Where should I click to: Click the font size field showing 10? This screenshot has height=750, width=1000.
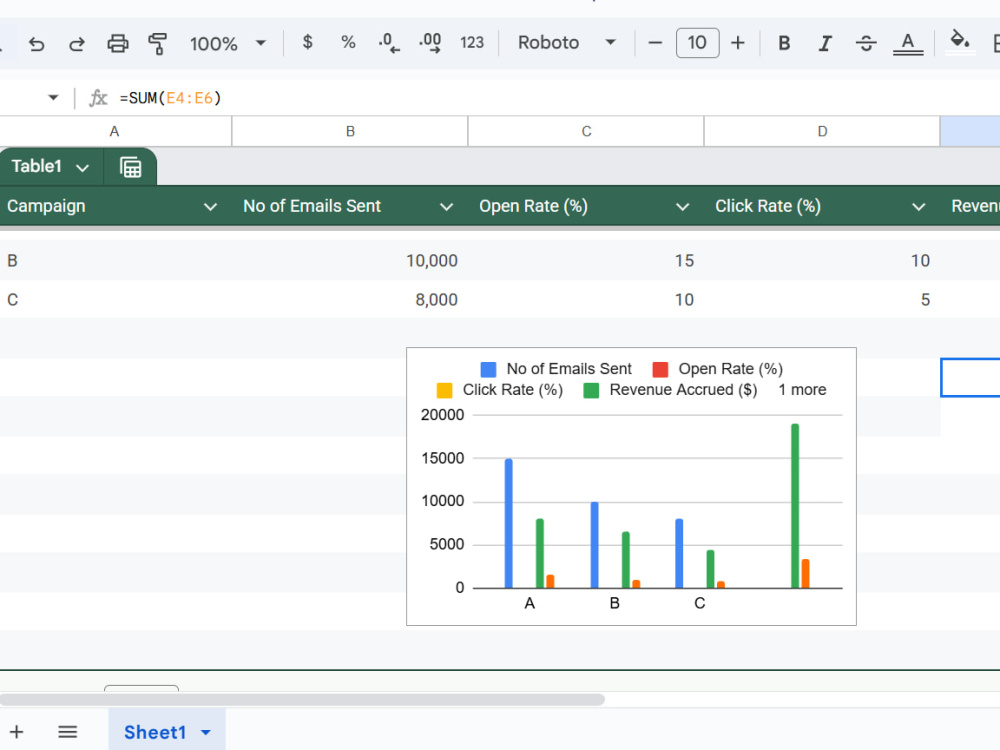[x=697, y=43]
